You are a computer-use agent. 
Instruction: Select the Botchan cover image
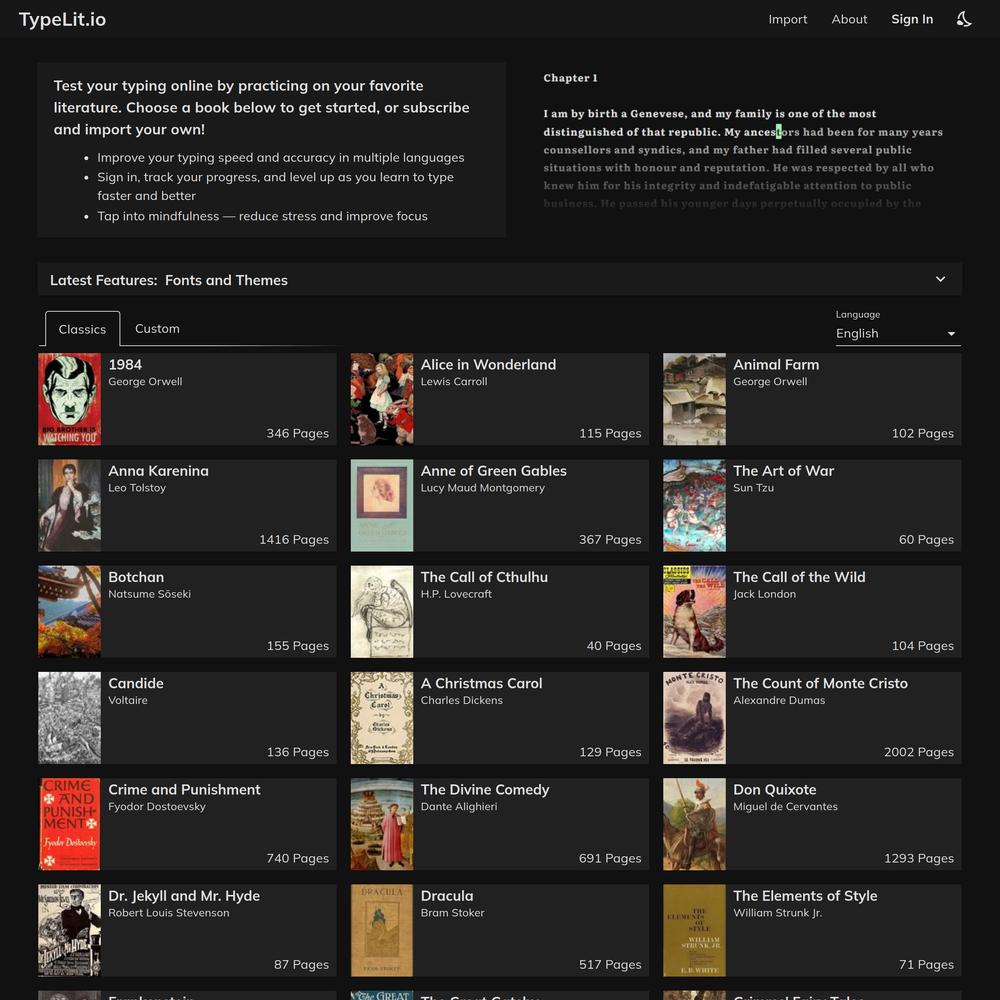[x=70, y=612]
